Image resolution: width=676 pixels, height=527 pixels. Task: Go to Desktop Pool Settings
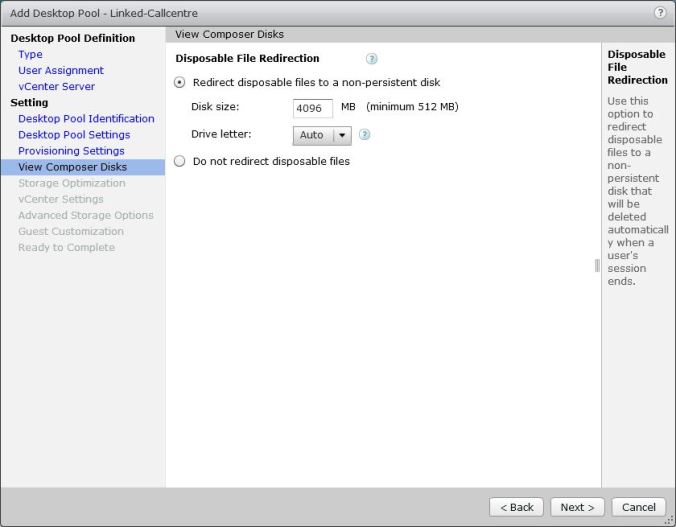click(74, 135)
